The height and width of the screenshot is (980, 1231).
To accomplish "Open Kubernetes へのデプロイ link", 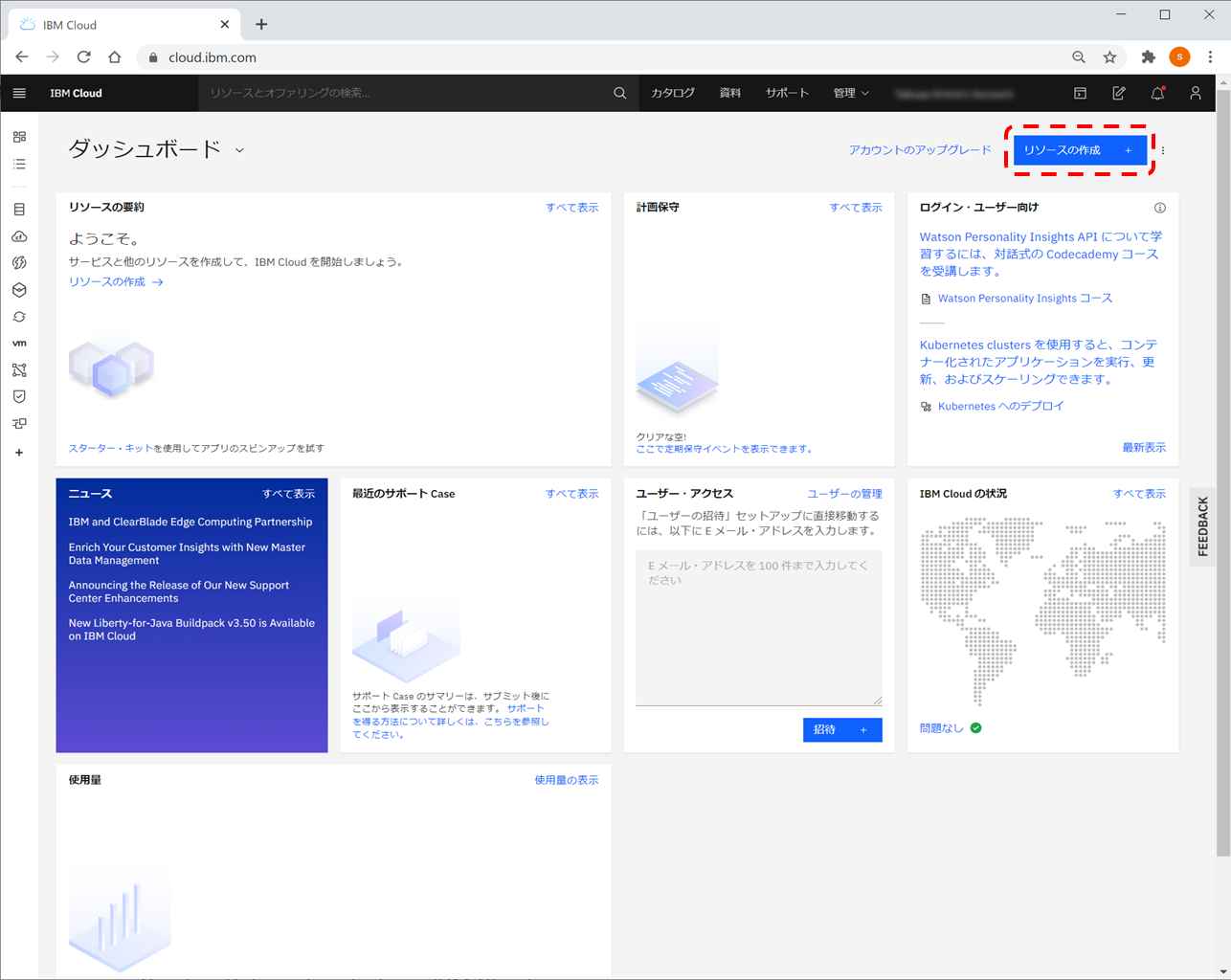I will click(x=1000, y=407).
